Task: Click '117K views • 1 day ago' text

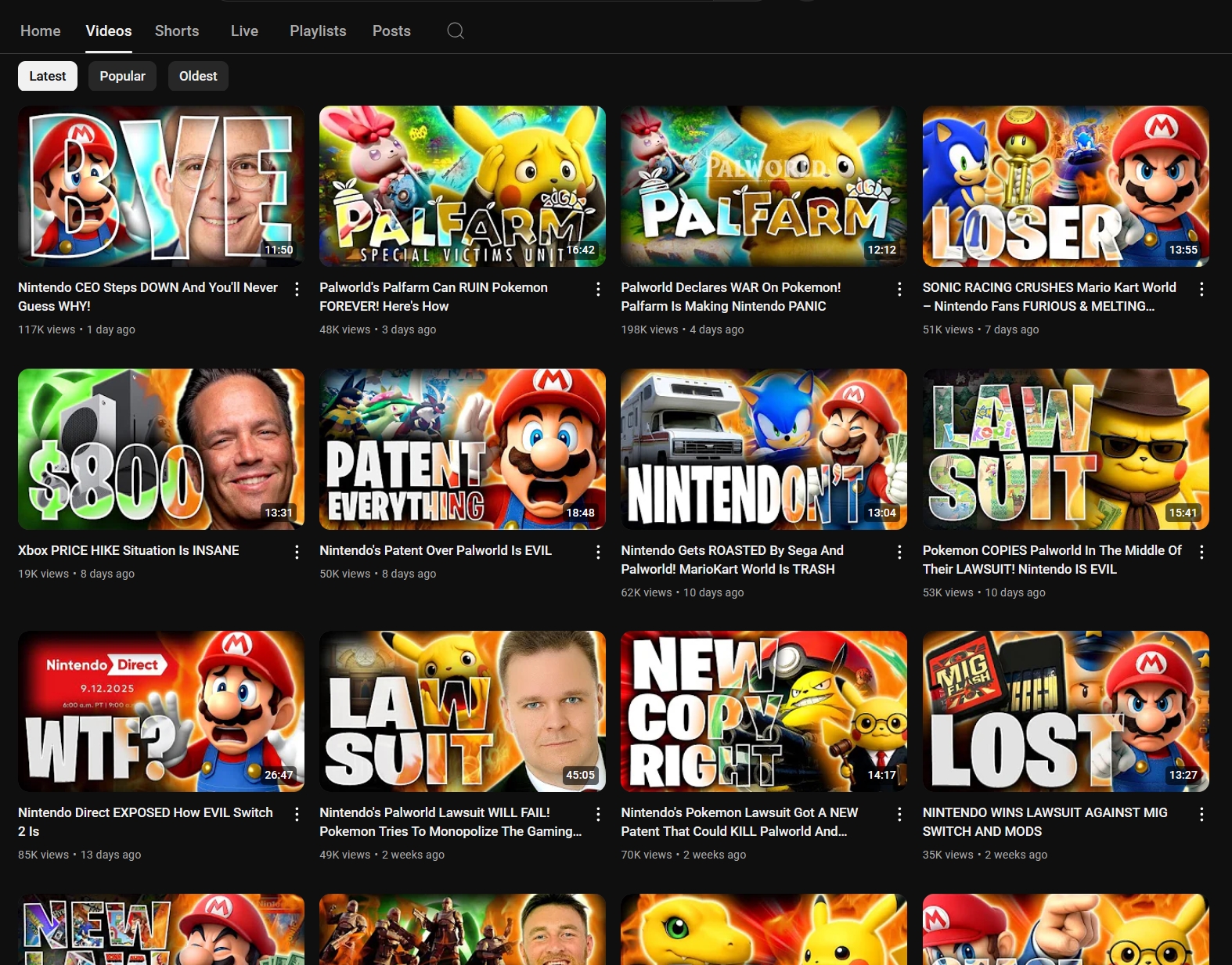Action: 77,329
